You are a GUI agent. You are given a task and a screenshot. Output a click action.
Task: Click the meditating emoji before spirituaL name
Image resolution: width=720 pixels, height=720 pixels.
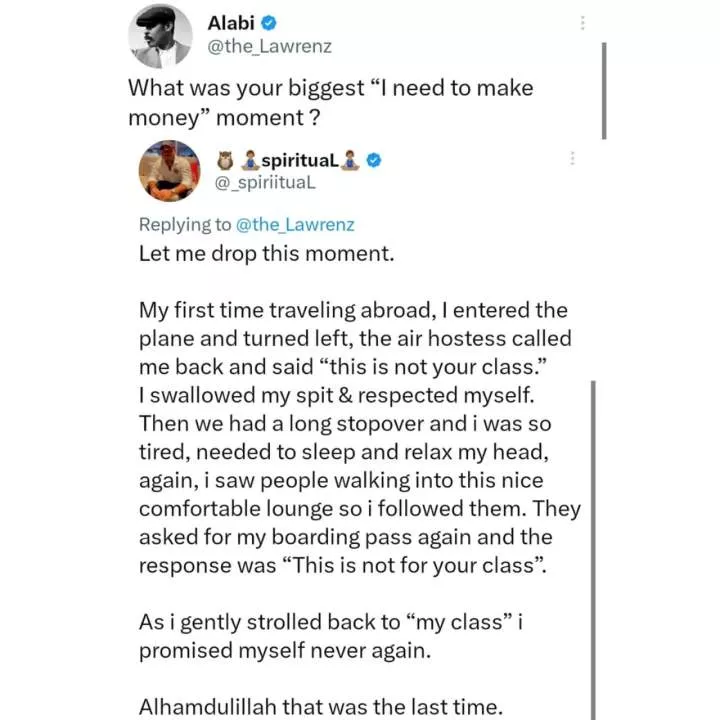coord(250,160)
